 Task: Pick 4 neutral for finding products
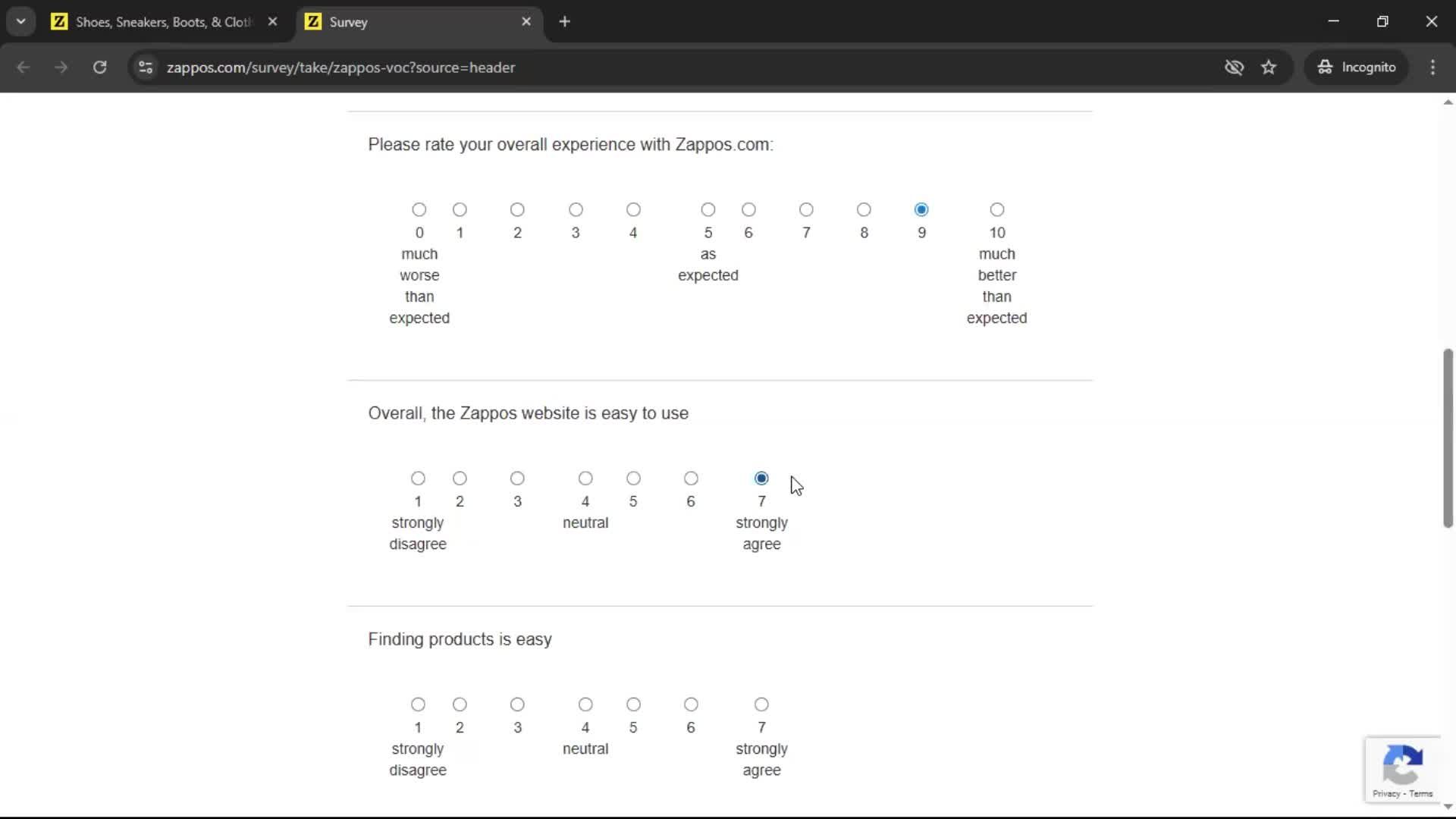pos(585,704)
